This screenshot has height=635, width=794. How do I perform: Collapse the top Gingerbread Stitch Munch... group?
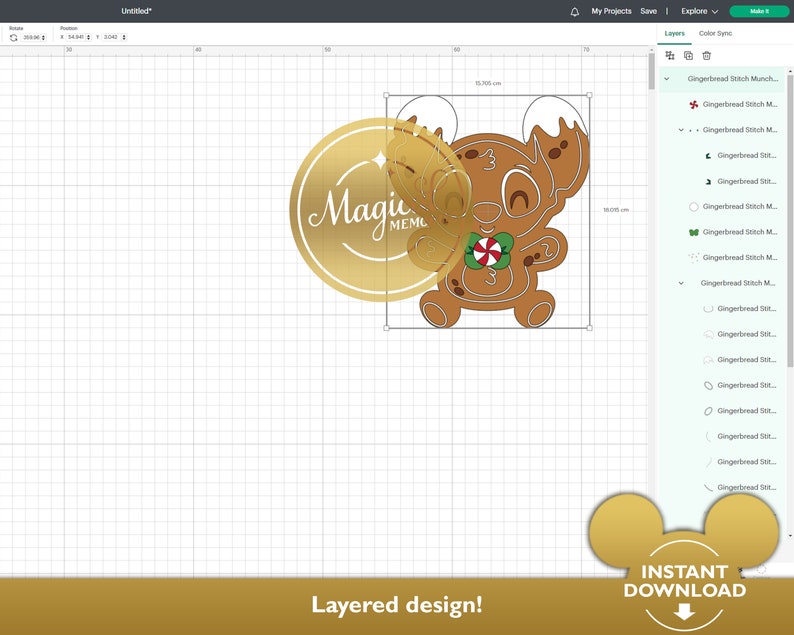[667, 79]
